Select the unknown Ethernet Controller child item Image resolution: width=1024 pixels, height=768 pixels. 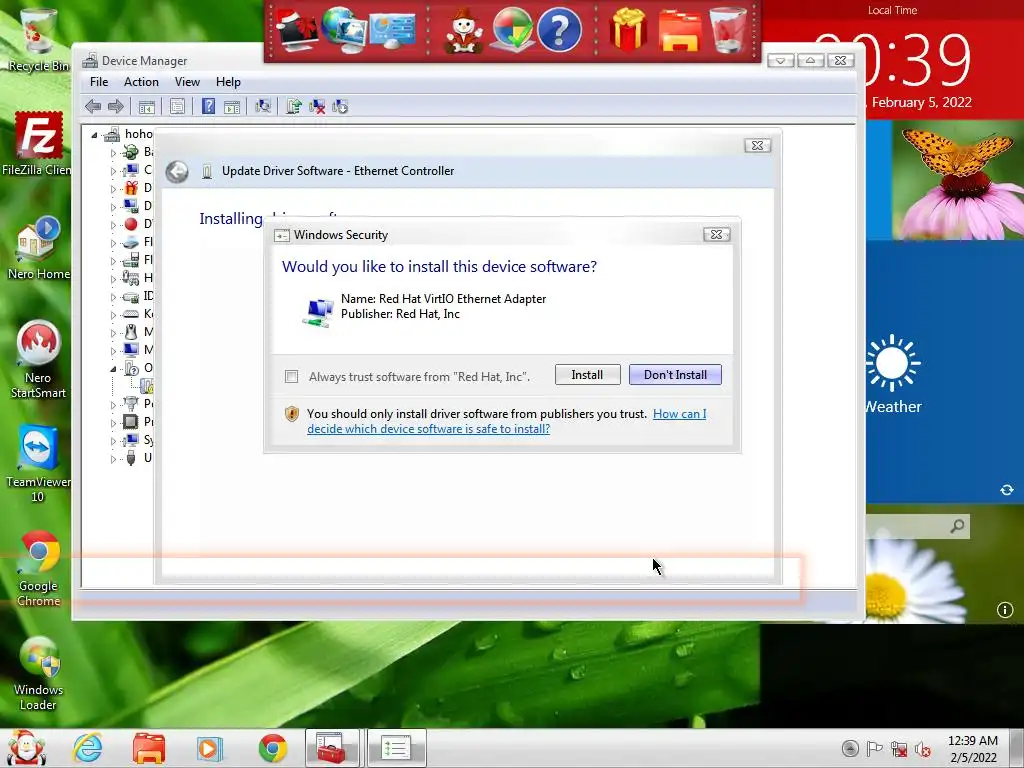pyautogui.click(x=147, y=386)
